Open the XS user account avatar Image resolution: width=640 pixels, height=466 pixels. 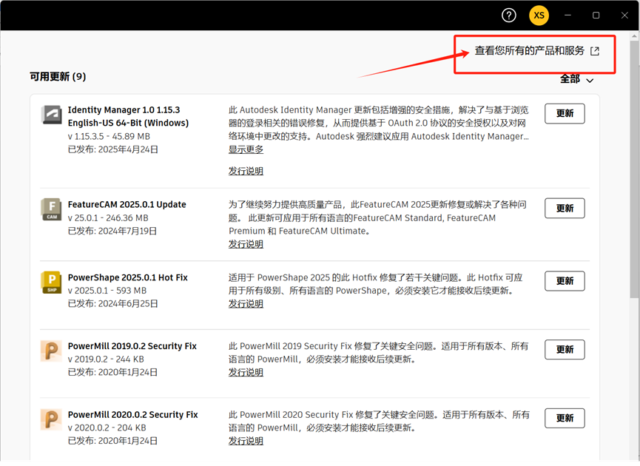[x=539, y=16]
